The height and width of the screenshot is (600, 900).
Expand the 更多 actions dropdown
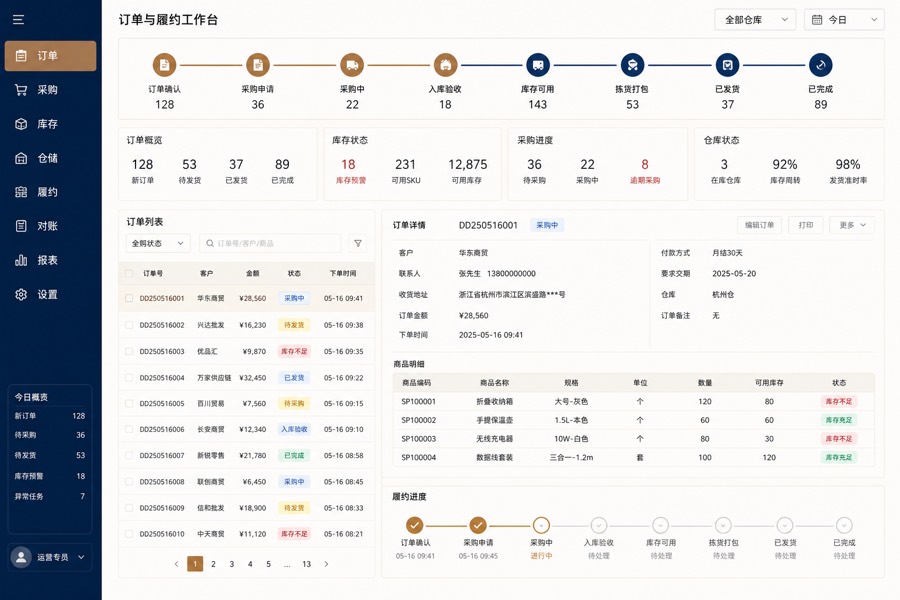(x=852, y=225)
